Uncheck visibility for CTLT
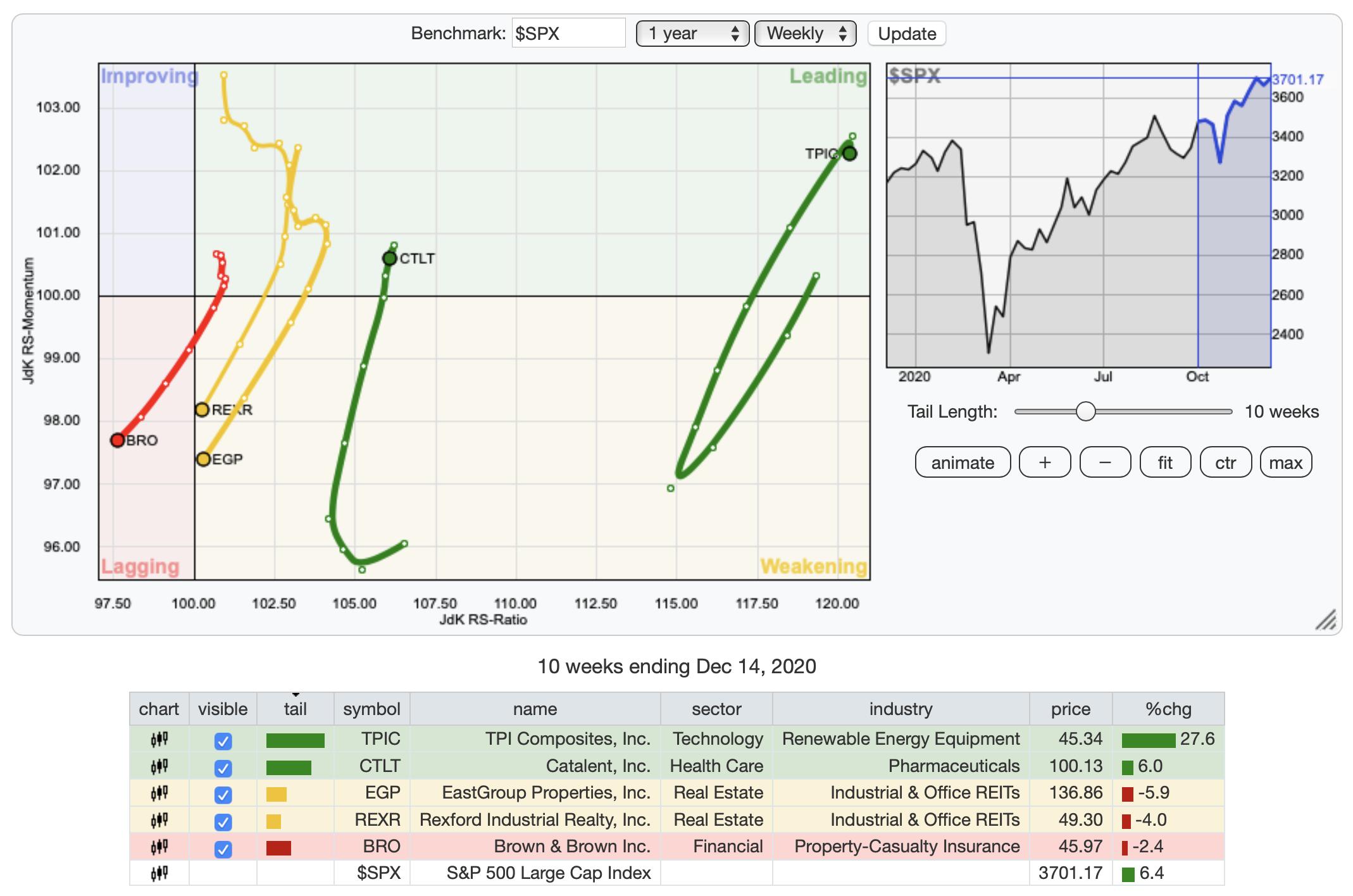This screenshot has height=896, width=1353. point(223,768)
